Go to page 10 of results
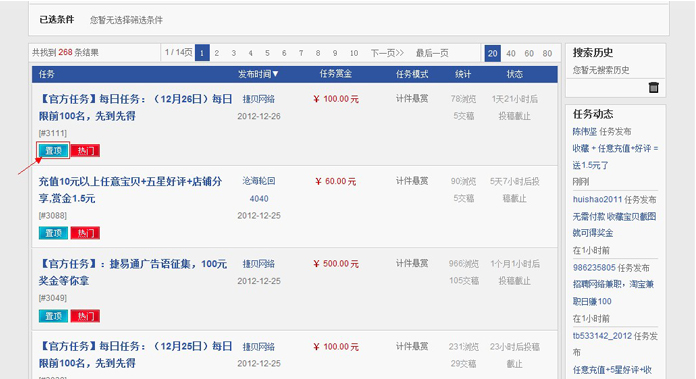The height and width of the screenshot is (379, 696). point(354,53)
